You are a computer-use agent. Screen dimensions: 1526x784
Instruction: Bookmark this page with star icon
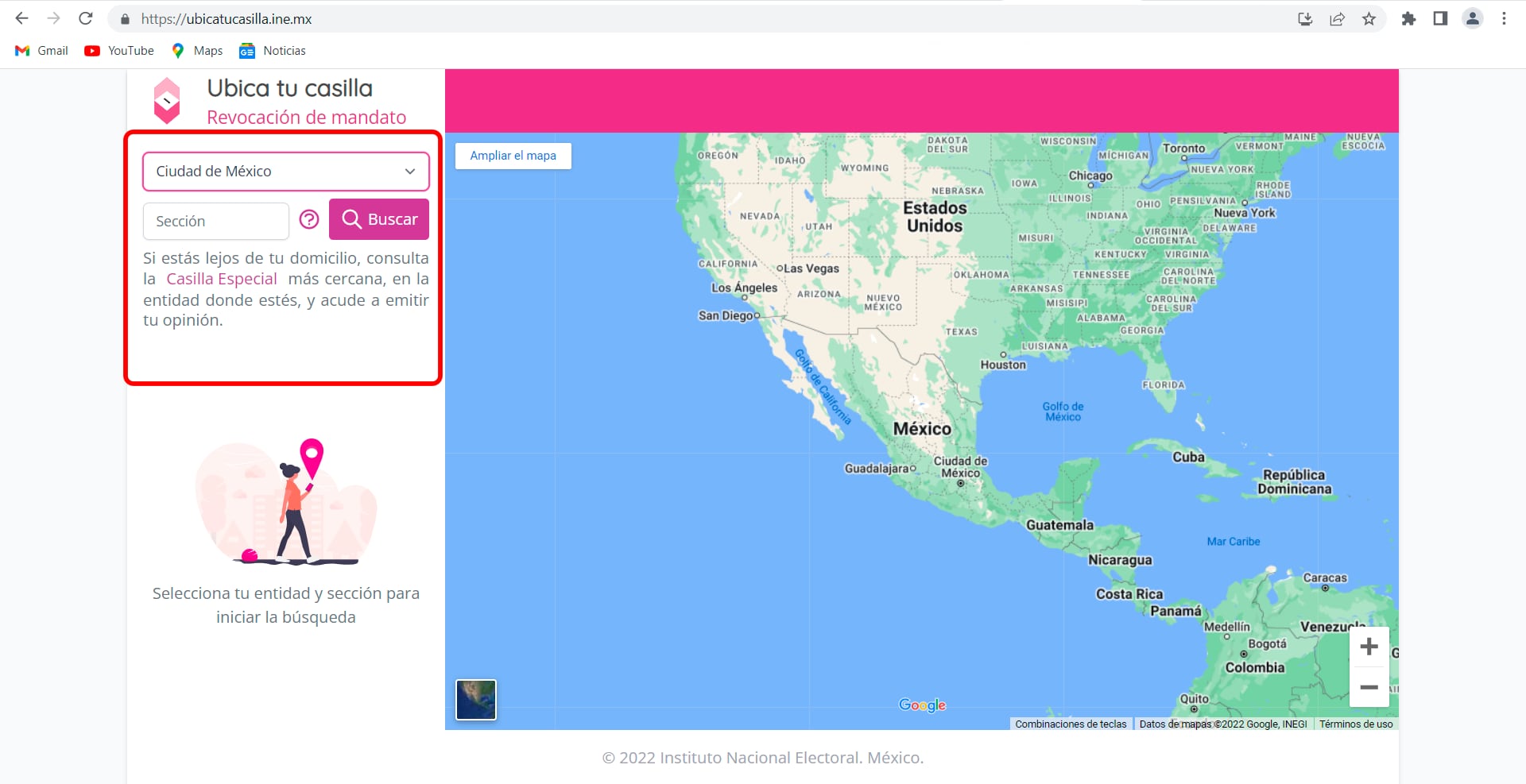[x=1369, y=19]
